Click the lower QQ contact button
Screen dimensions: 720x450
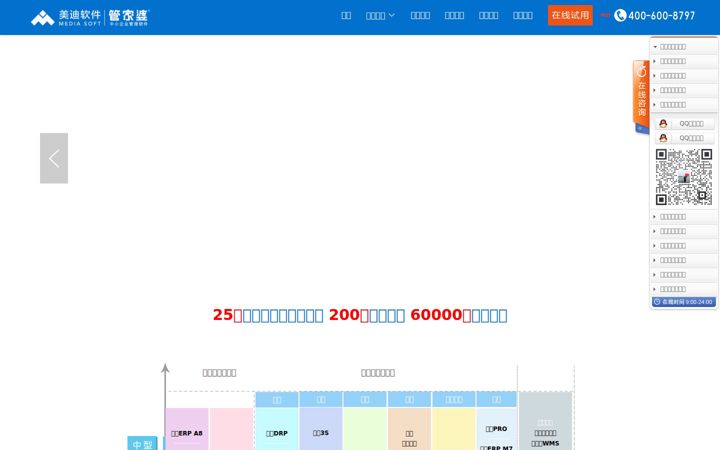(x=684, y=138)
